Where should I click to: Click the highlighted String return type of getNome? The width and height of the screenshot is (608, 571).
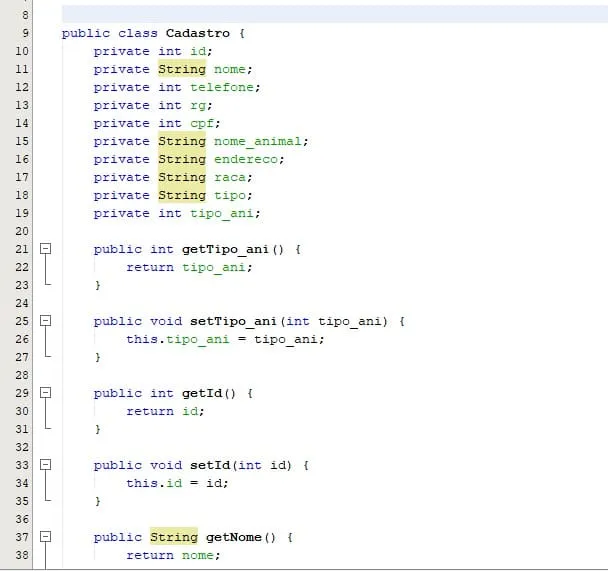(x=174, y=537)
